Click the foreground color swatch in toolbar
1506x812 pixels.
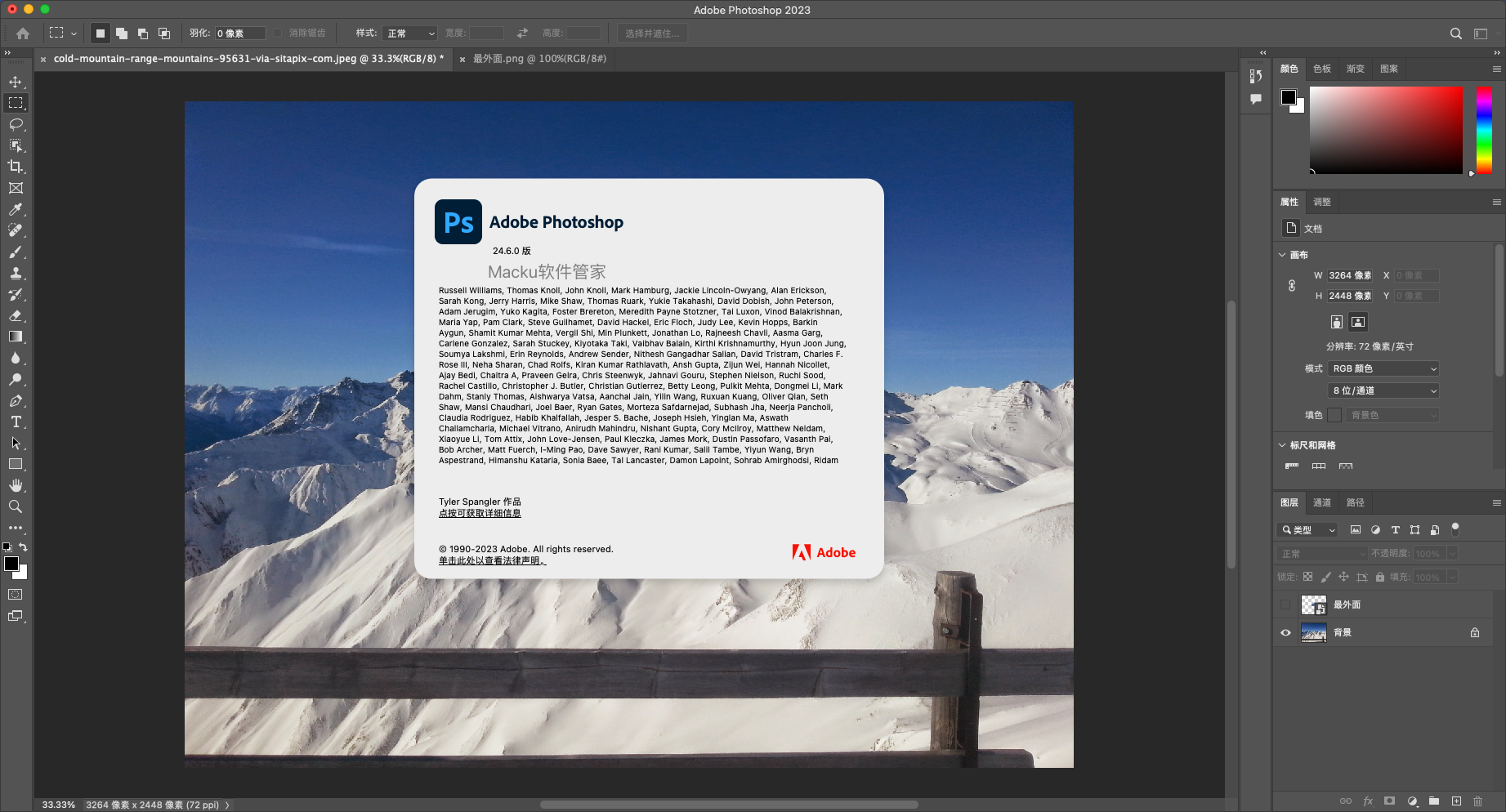[x=11, y=564]
